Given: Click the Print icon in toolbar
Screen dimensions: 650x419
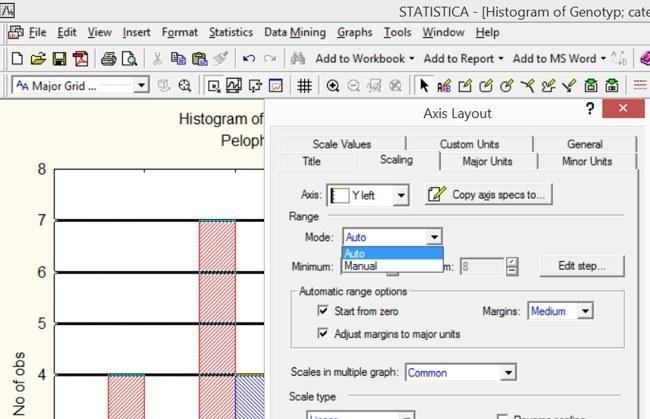Looking at the screenshot, I should pos(109,59).
